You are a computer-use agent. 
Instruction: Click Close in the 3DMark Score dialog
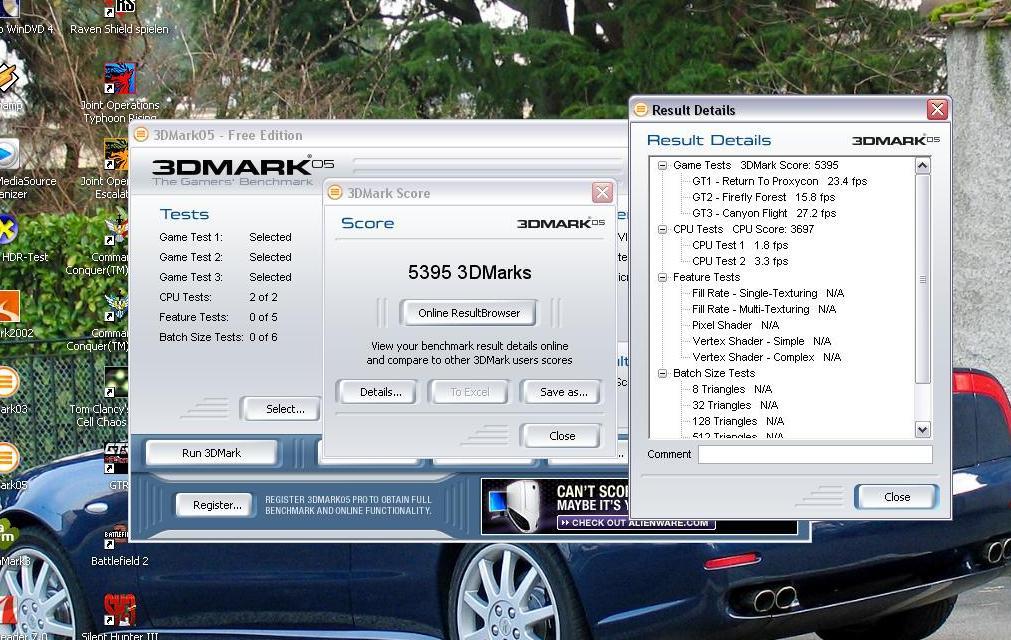coord(562,436)
